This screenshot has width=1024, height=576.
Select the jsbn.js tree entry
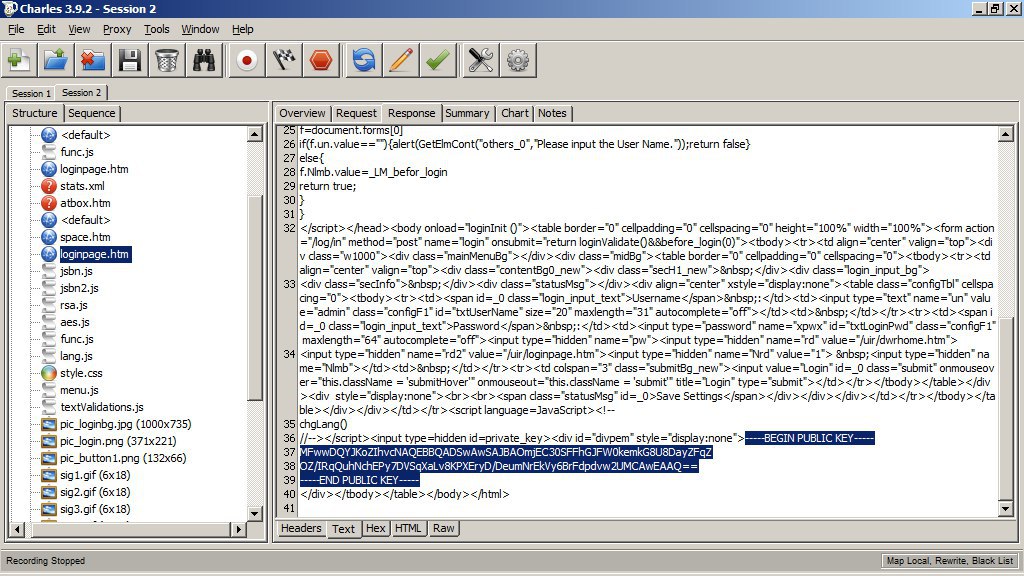(x=76, y=271)
